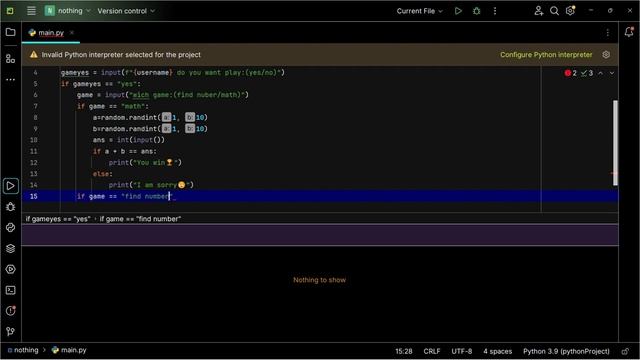Open the Python Packages tool window

click(x=11, y=228)
